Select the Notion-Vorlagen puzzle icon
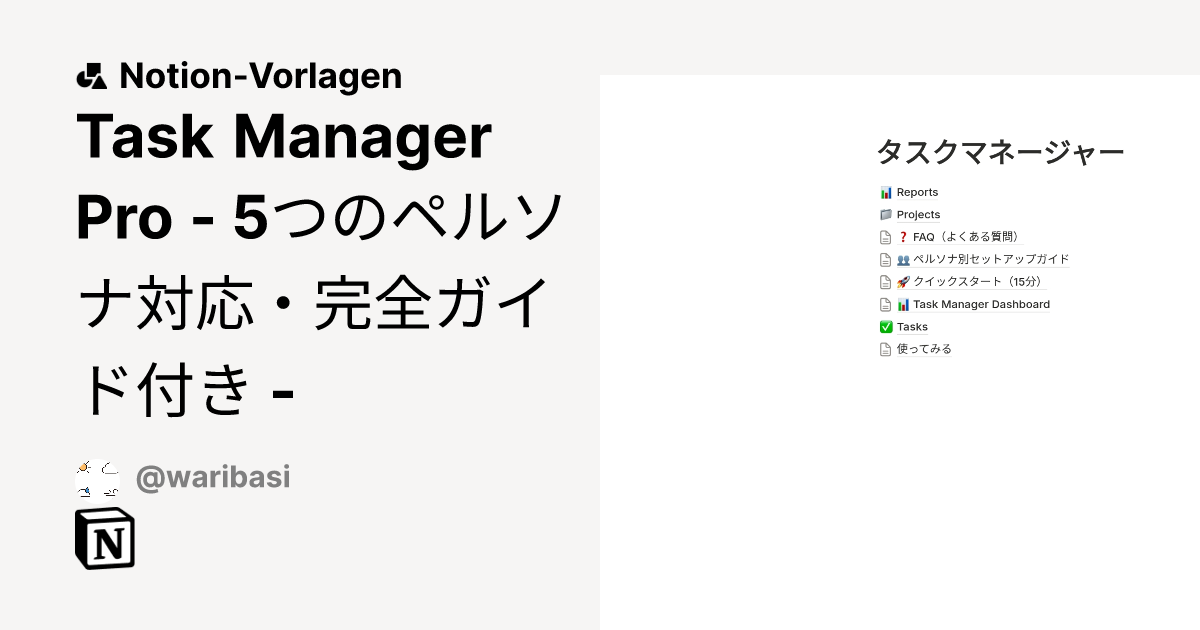 (92, 75)
